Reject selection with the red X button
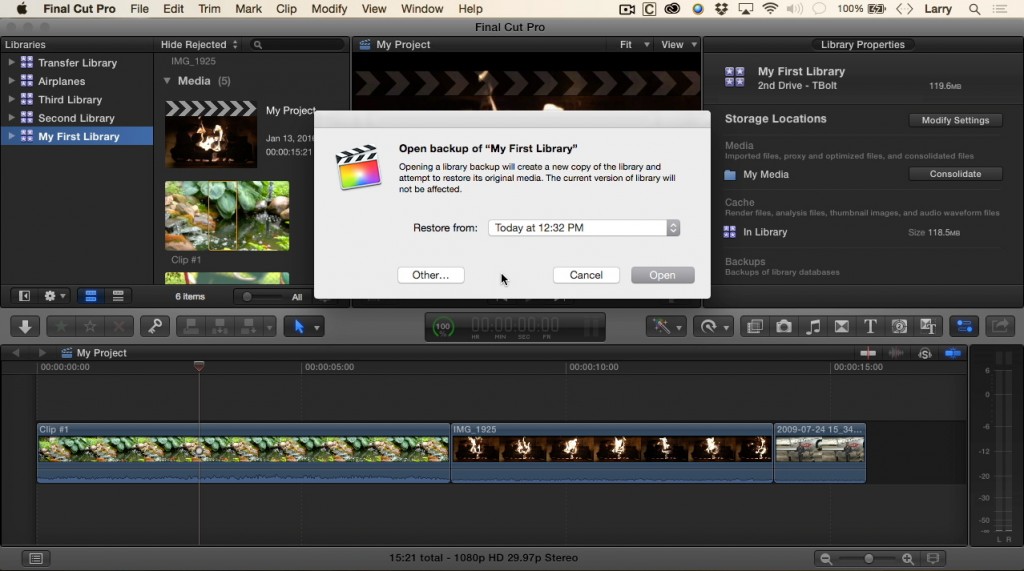Viewport: 1024px width, 571px height. click(119, 326)
